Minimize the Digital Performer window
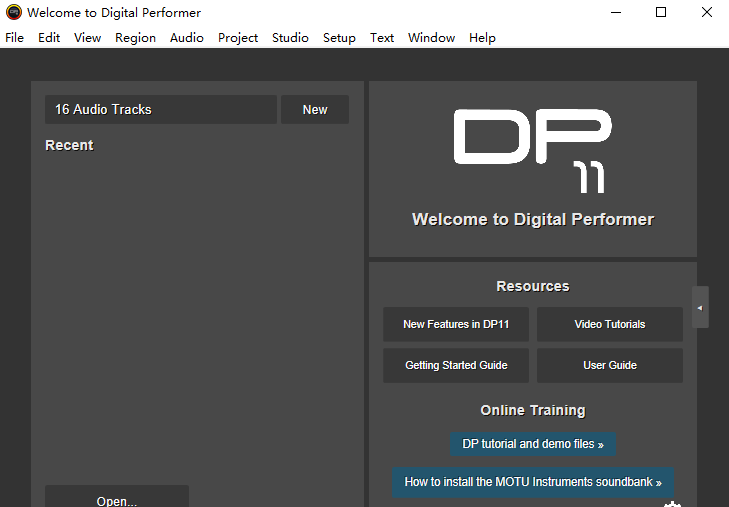This screenshot has width=729, height=507. pyautogui.click(x=616, y=12)
